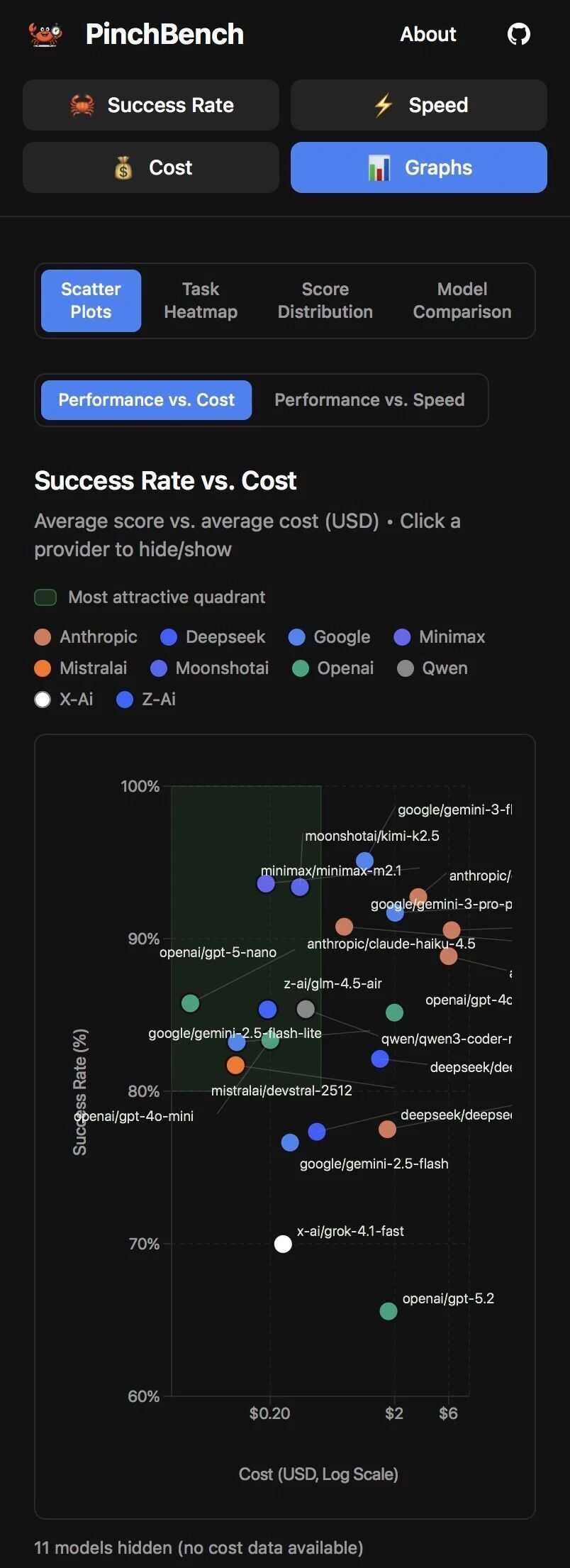The height and width of the screenshot is (1568, 570).
Task: Select the Score Distribution view
Action: [325, 300]
